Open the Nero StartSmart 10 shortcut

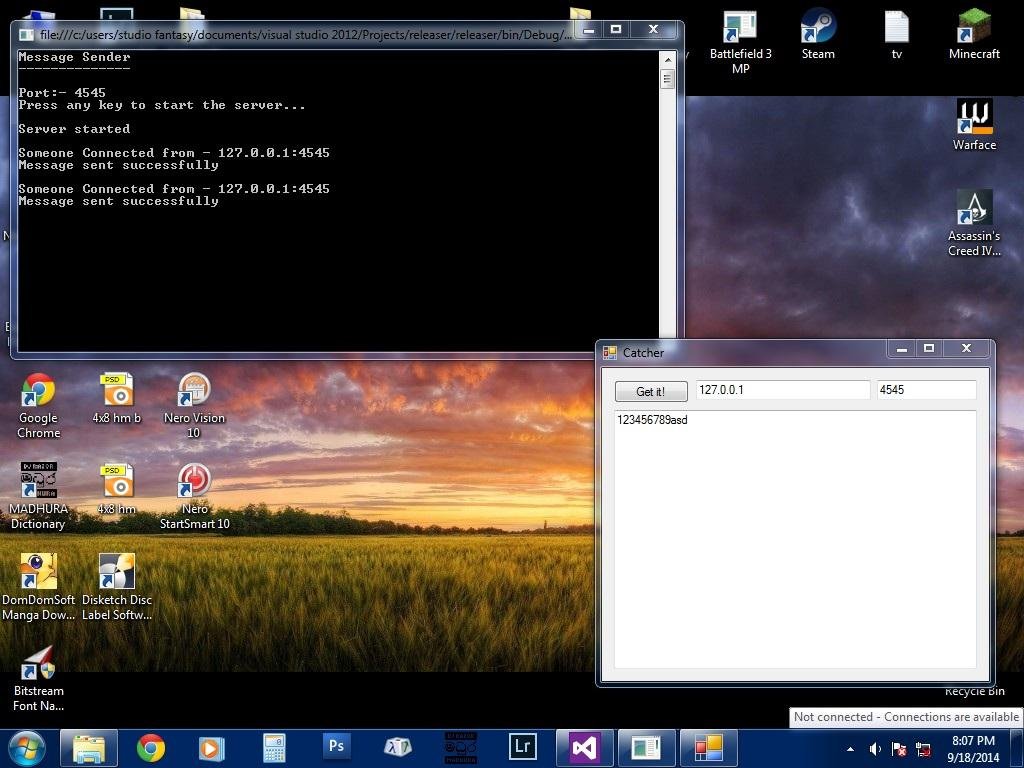click(x=194, y=496)
